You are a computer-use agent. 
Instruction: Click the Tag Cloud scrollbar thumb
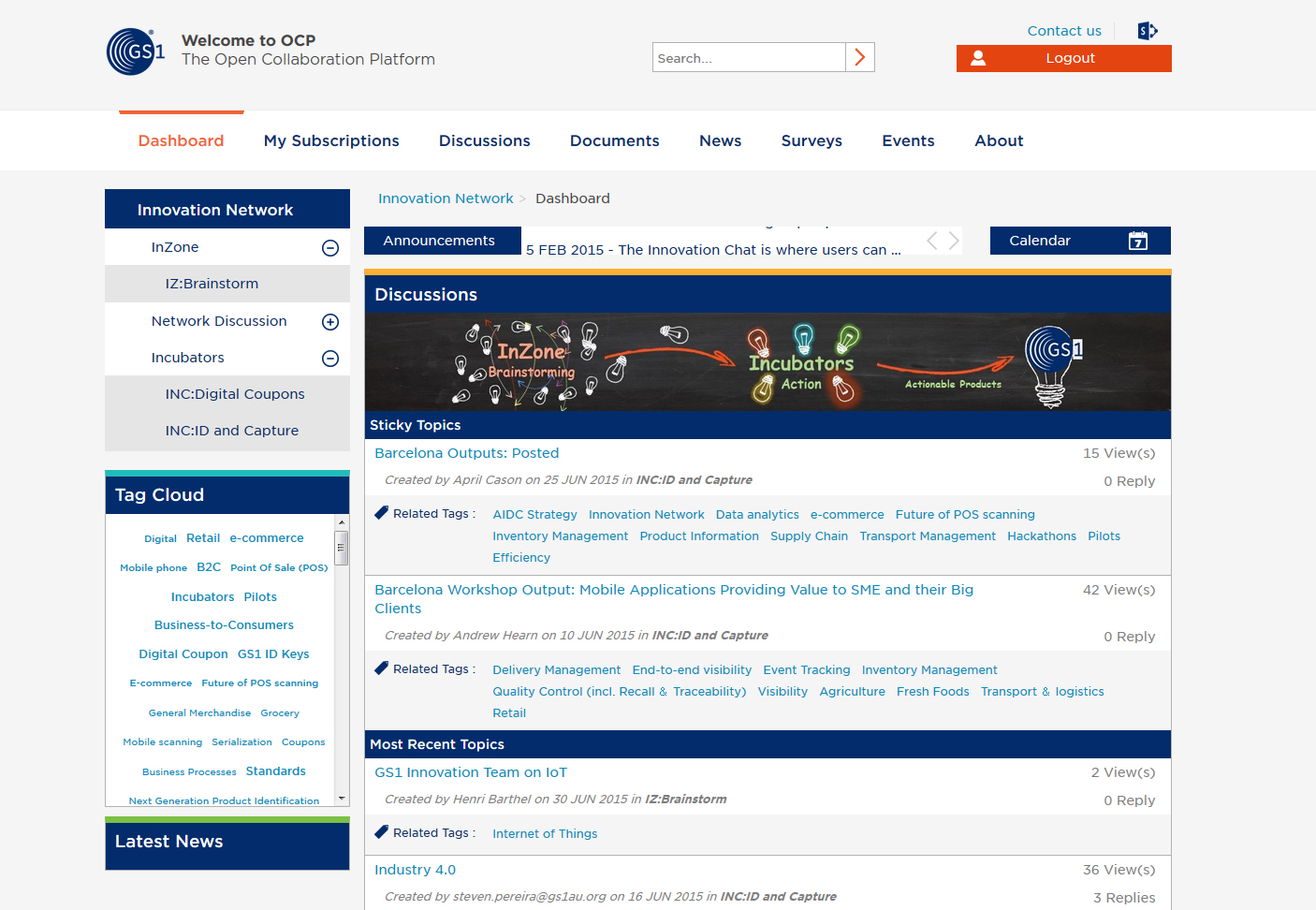tap(342, 548)
